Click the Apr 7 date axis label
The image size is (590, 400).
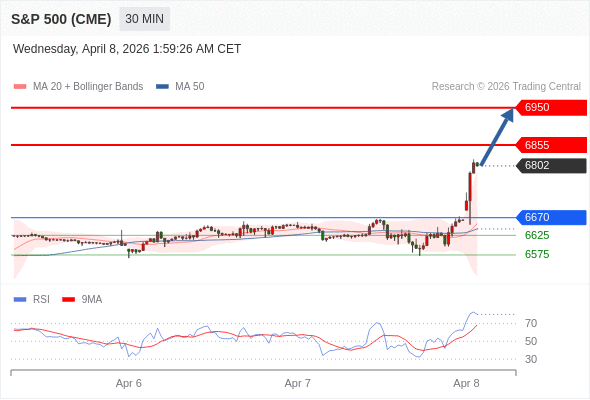point(298,383)
